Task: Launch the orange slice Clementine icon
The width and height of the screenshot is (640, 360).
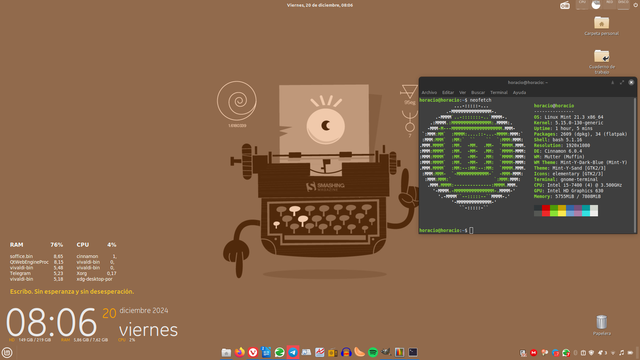Action: (x=360, y=352)
